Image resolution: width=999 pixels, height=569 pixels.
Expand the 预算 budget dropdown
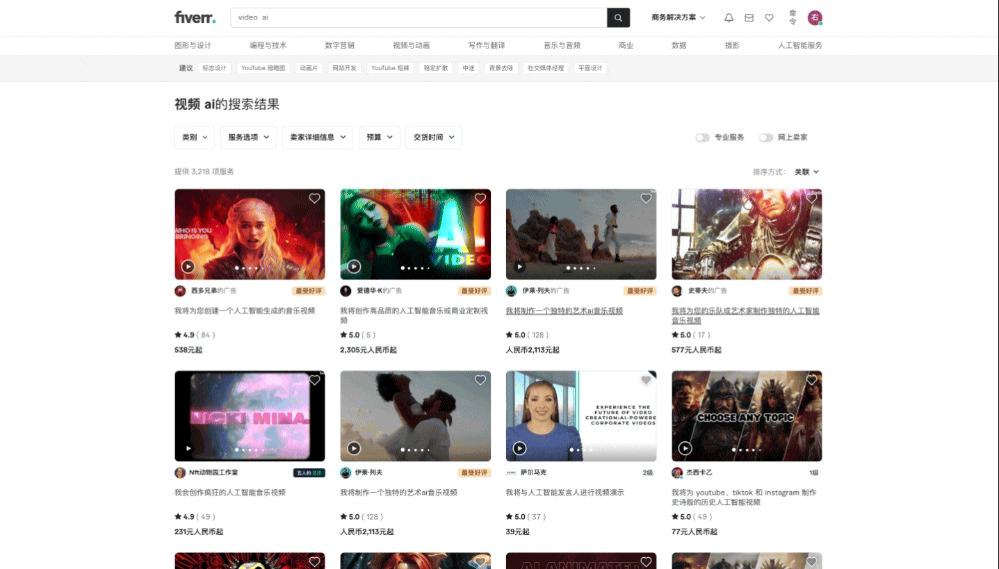click(379, 137)
